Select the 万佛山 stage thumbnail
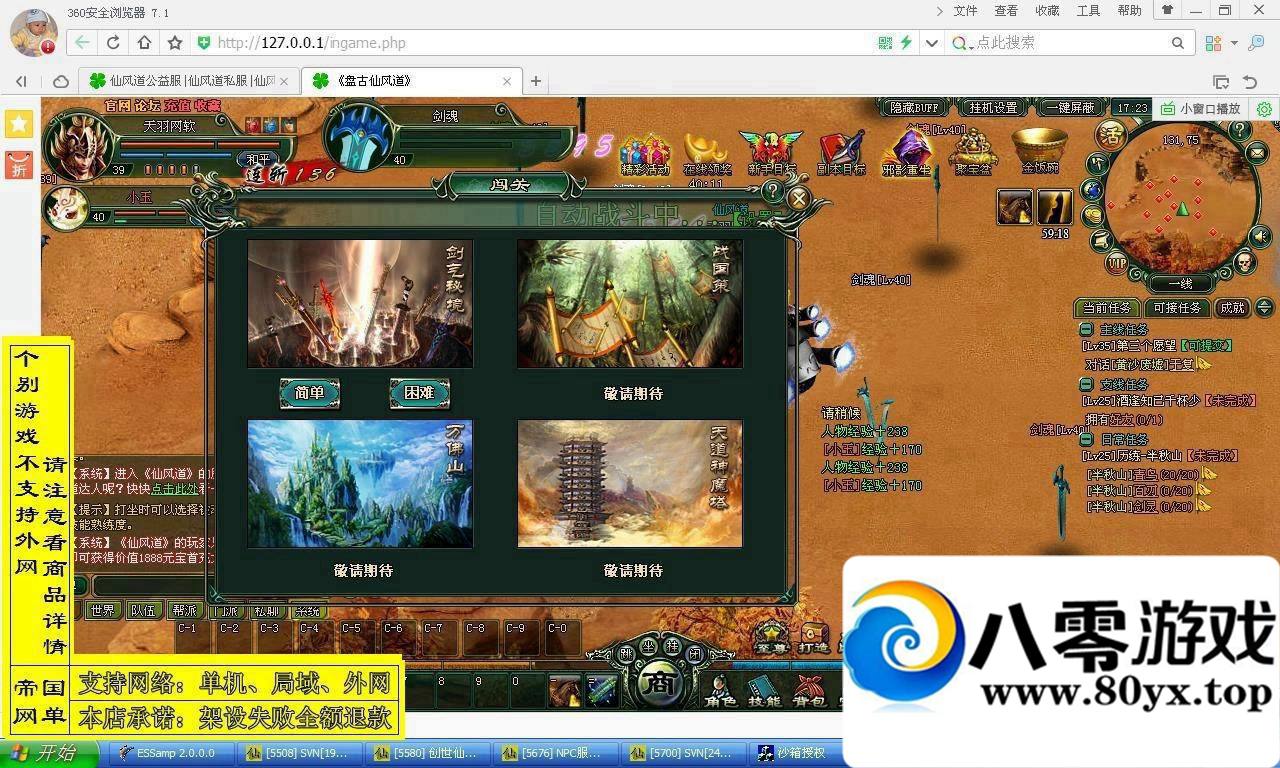The height and width of the screenshot is (768, 1280). (x=360, y=484)
